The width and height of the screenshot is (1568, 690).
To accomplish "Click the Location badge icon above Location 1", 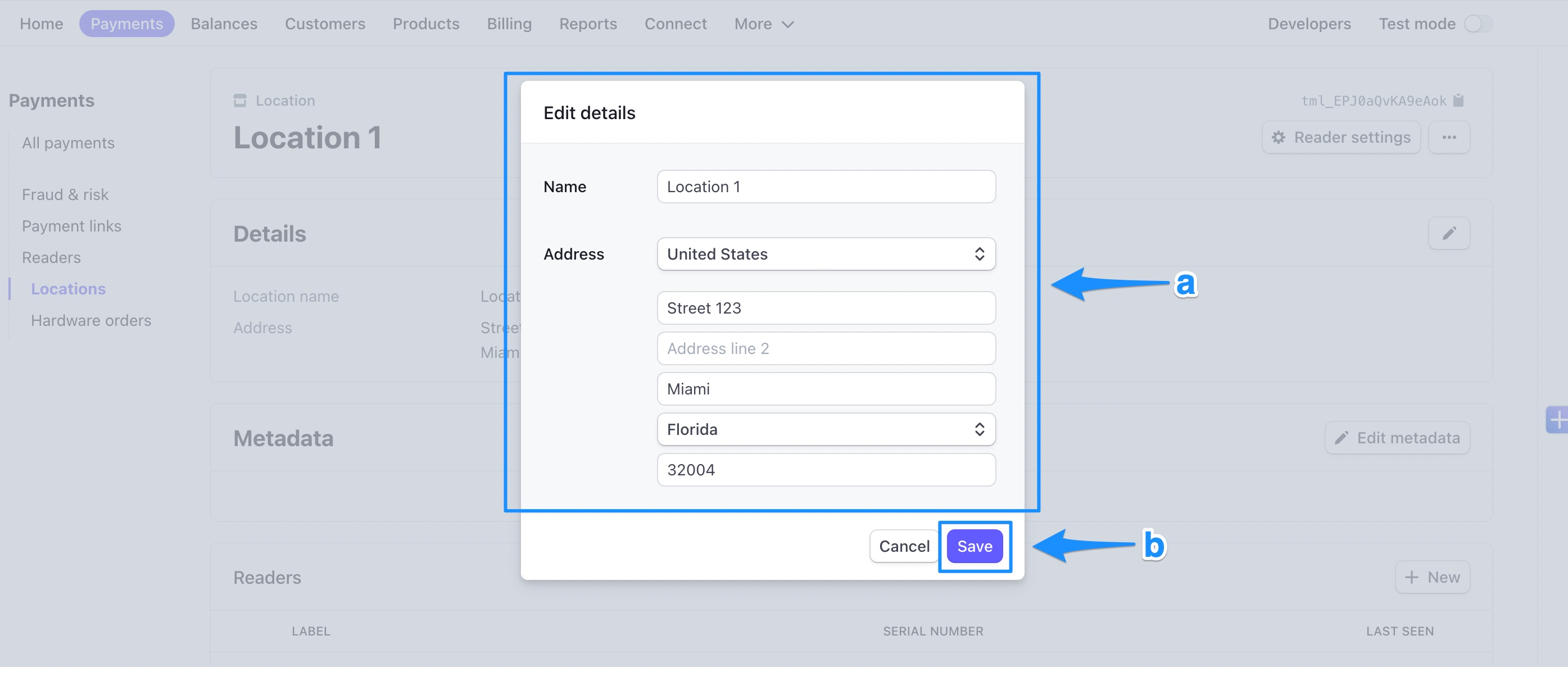I will [x=239, y=100].
